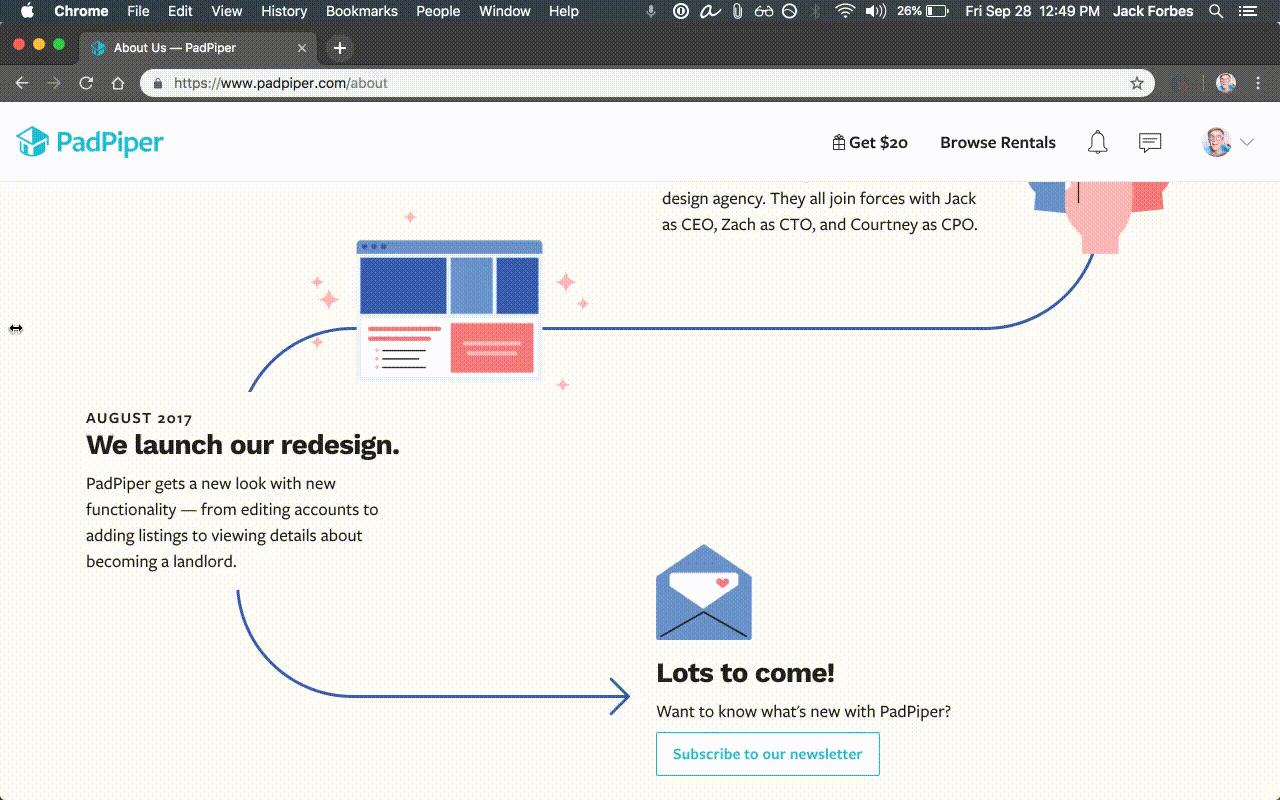
Task: Click the date and time
Action: click(1032, 11)
